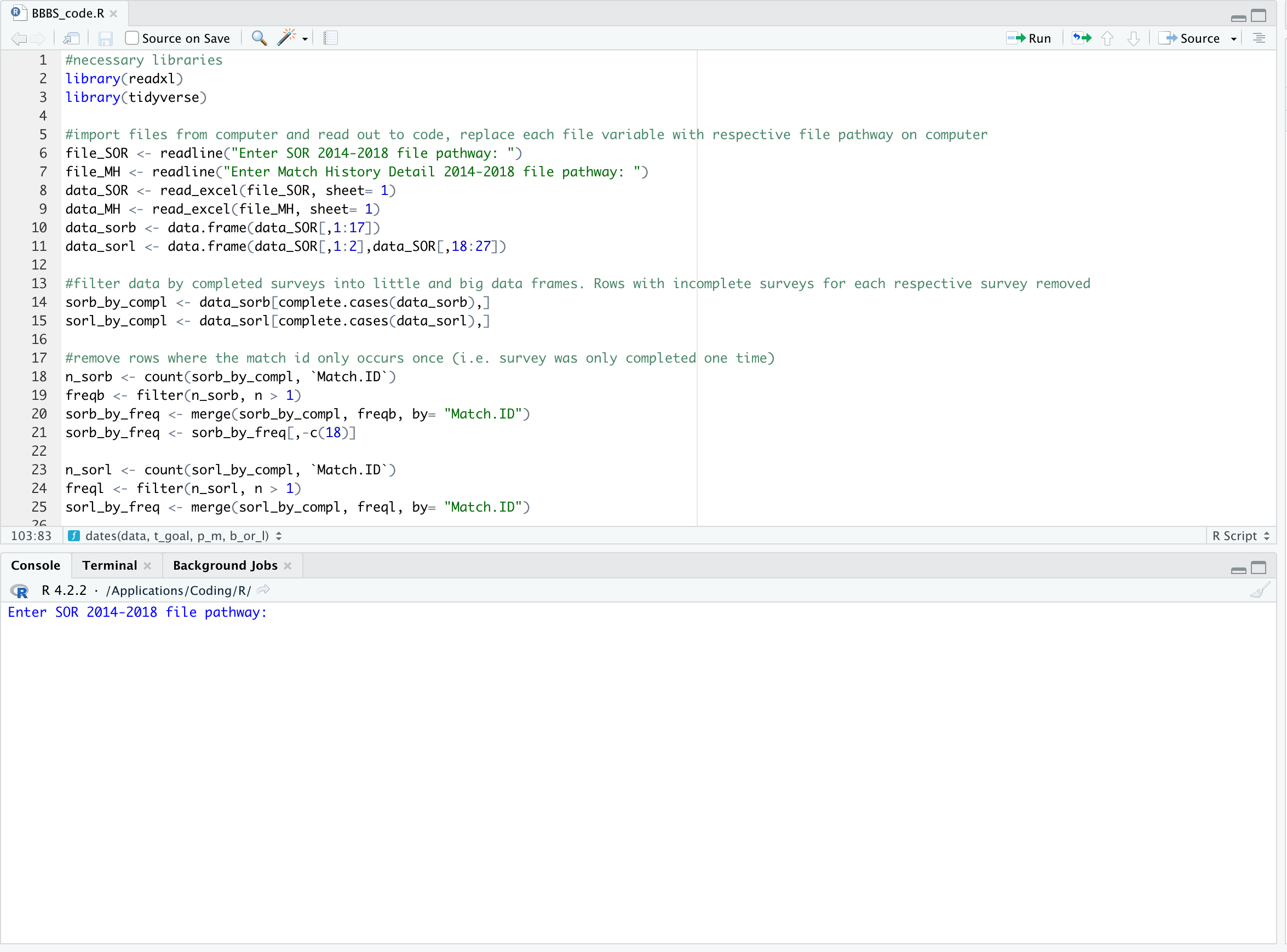Go to previous section up arrow
This screenshot has height=952, width=1287.
pos(1107,38)
